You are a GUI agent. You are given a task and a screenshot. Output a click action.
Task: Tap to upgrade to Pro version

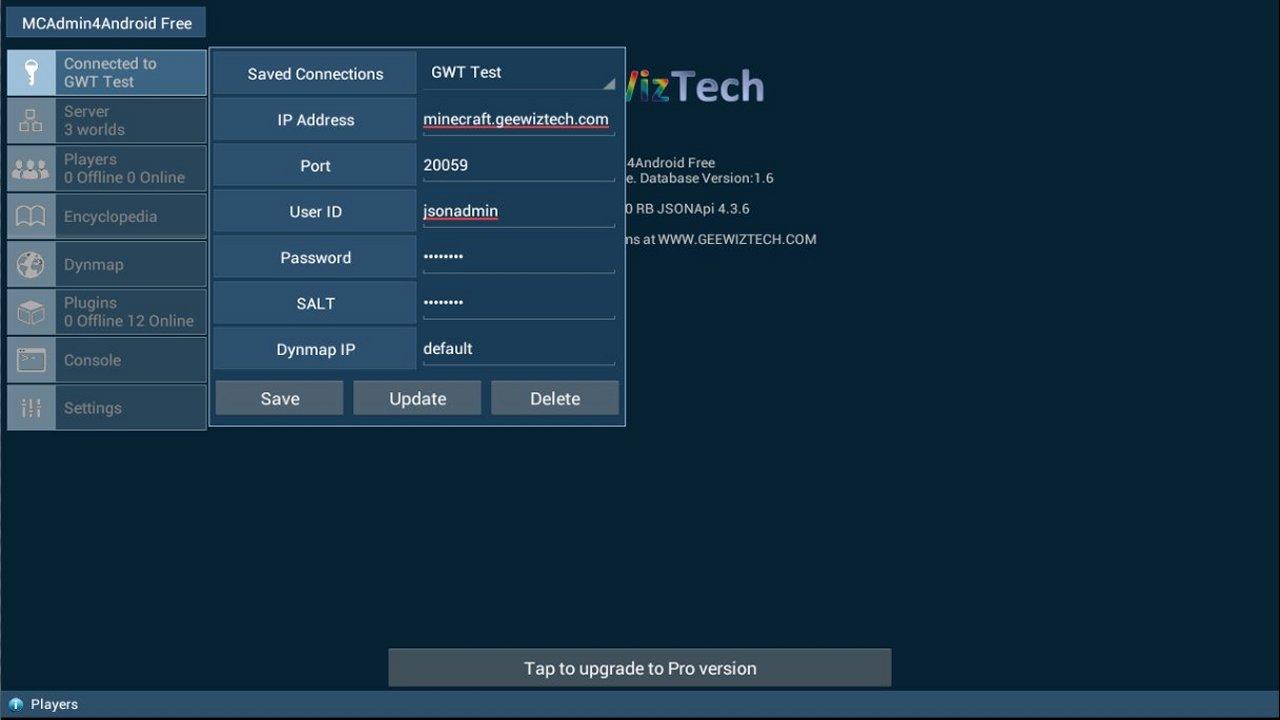pos(640,668)
